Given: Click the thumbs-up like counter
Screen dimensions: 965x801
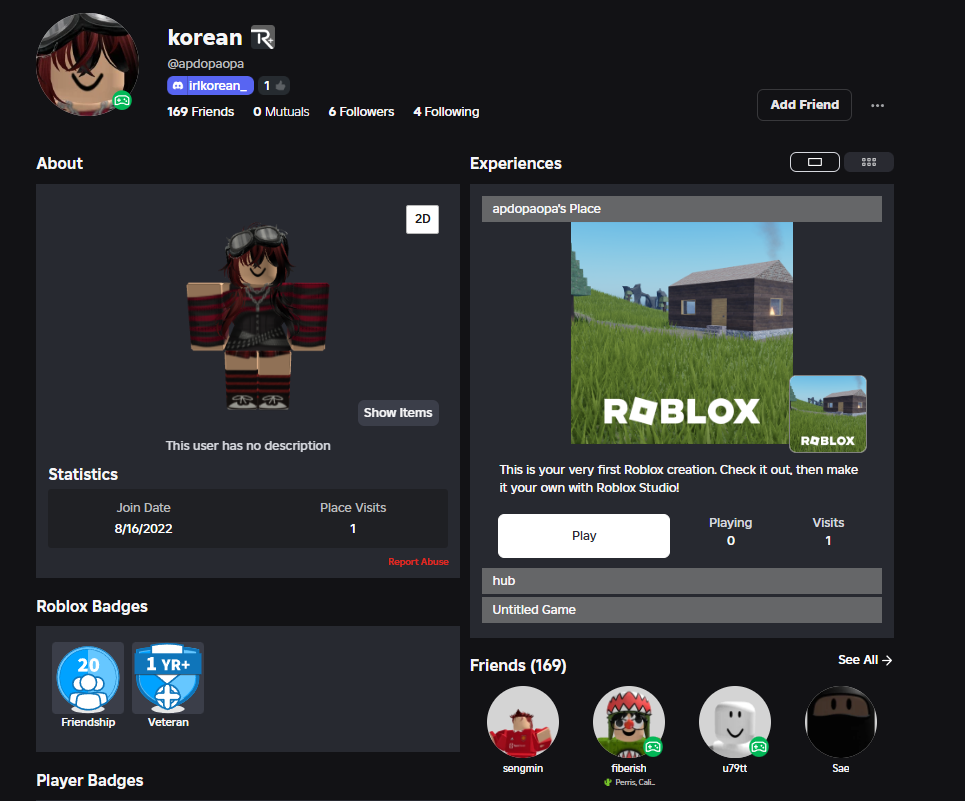Looking at the screenshot, I should (x=274, y=86).
